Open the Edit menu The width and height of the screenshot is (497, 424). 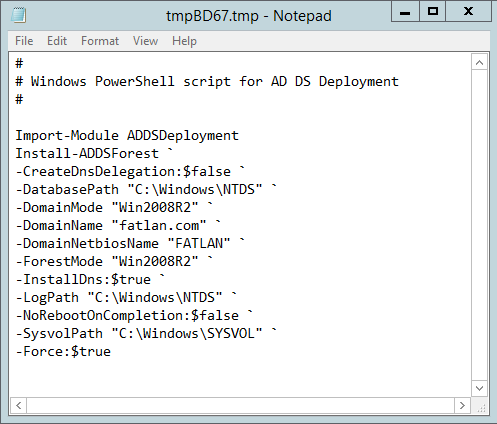pos(57,41)
